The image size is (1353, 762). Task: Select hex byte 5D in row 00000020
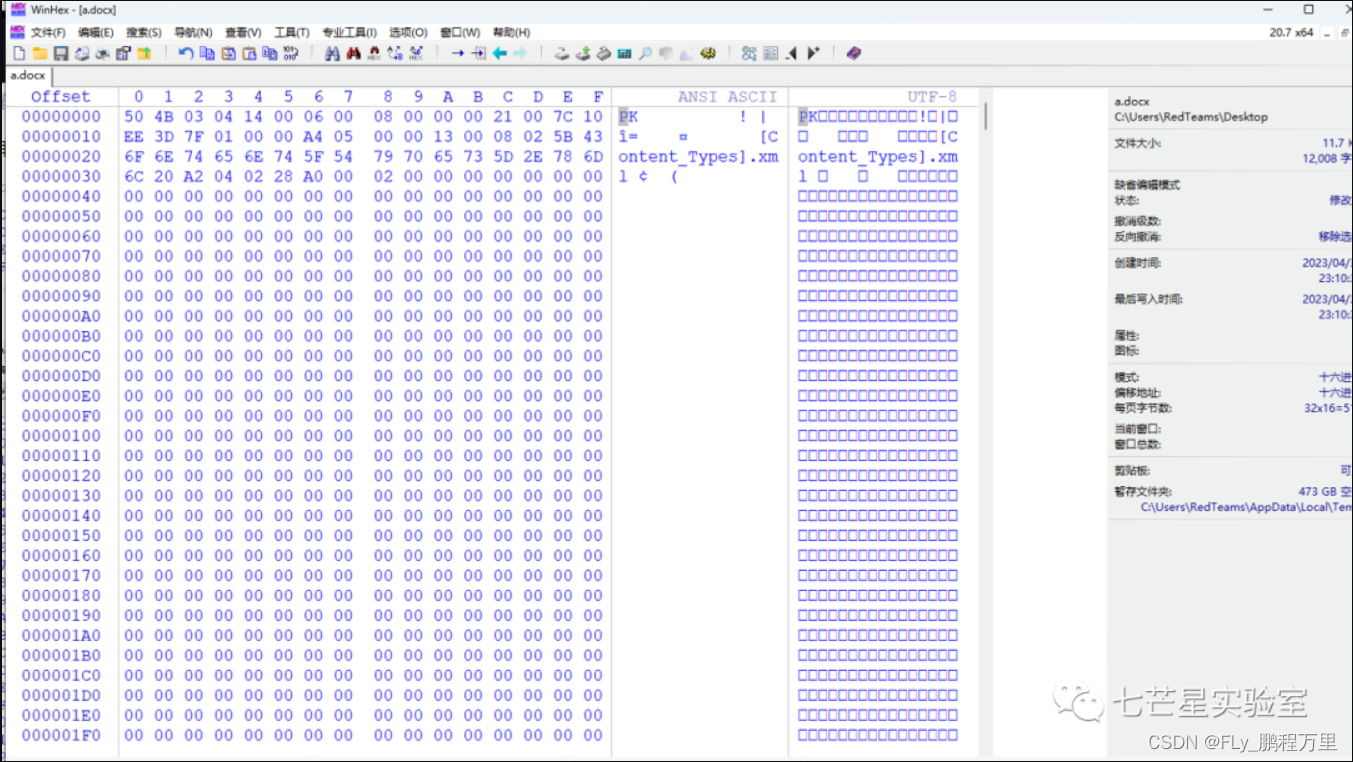(504, 157)
